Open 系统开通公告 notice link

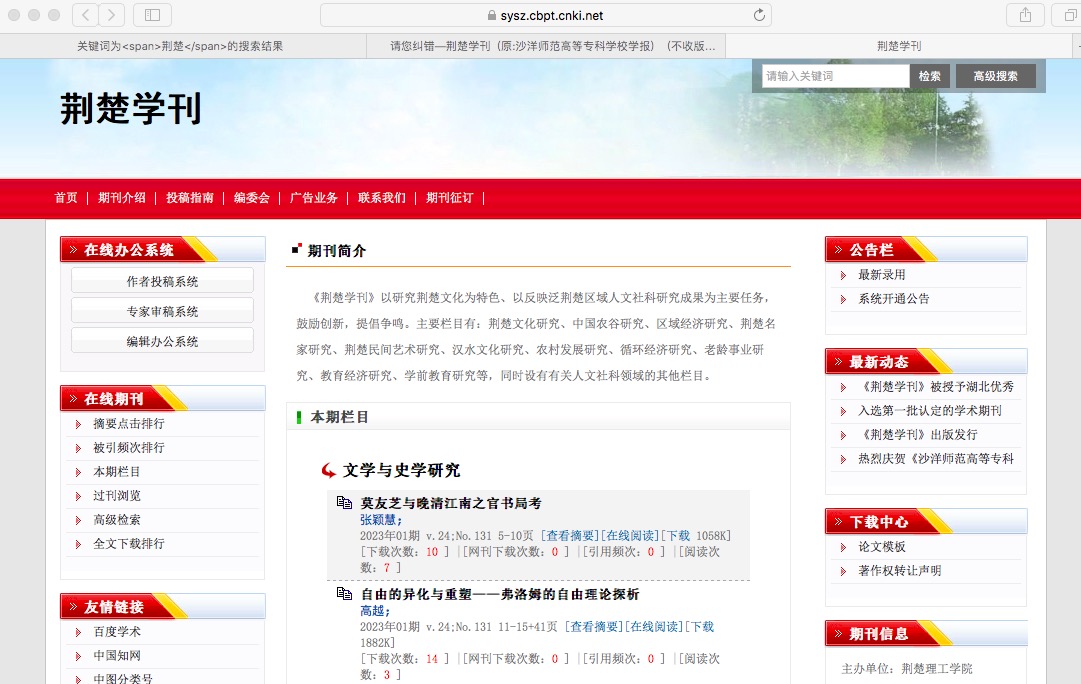(893, 299)
